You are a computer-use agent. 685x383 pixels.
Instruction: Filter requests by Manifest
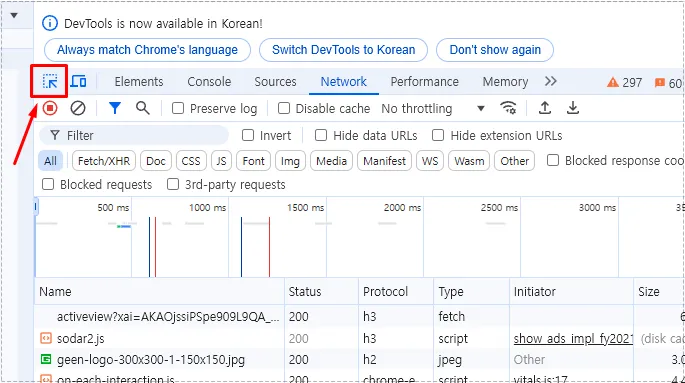[384, 161]
